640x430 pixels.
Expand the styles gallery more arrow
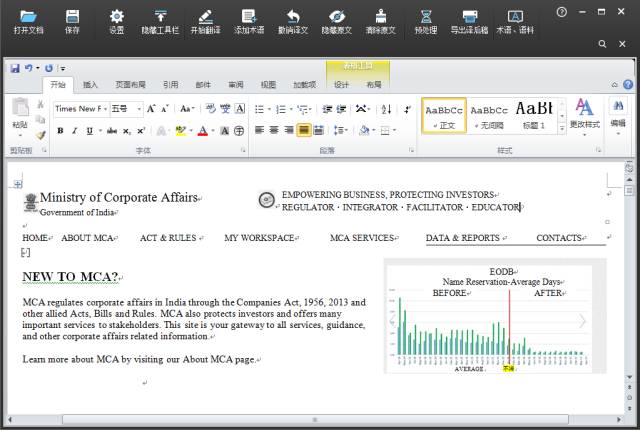tap(562, 129)
